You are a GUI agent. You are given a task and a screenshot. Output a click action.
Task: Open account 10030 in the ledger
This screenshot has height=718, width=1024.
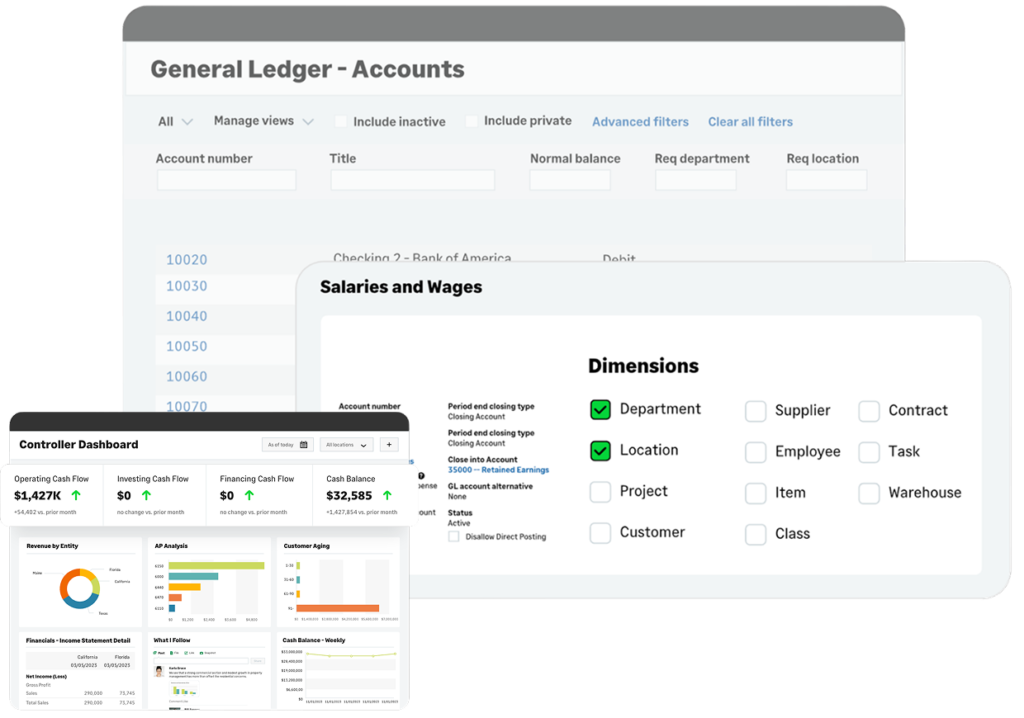point(186,286)
